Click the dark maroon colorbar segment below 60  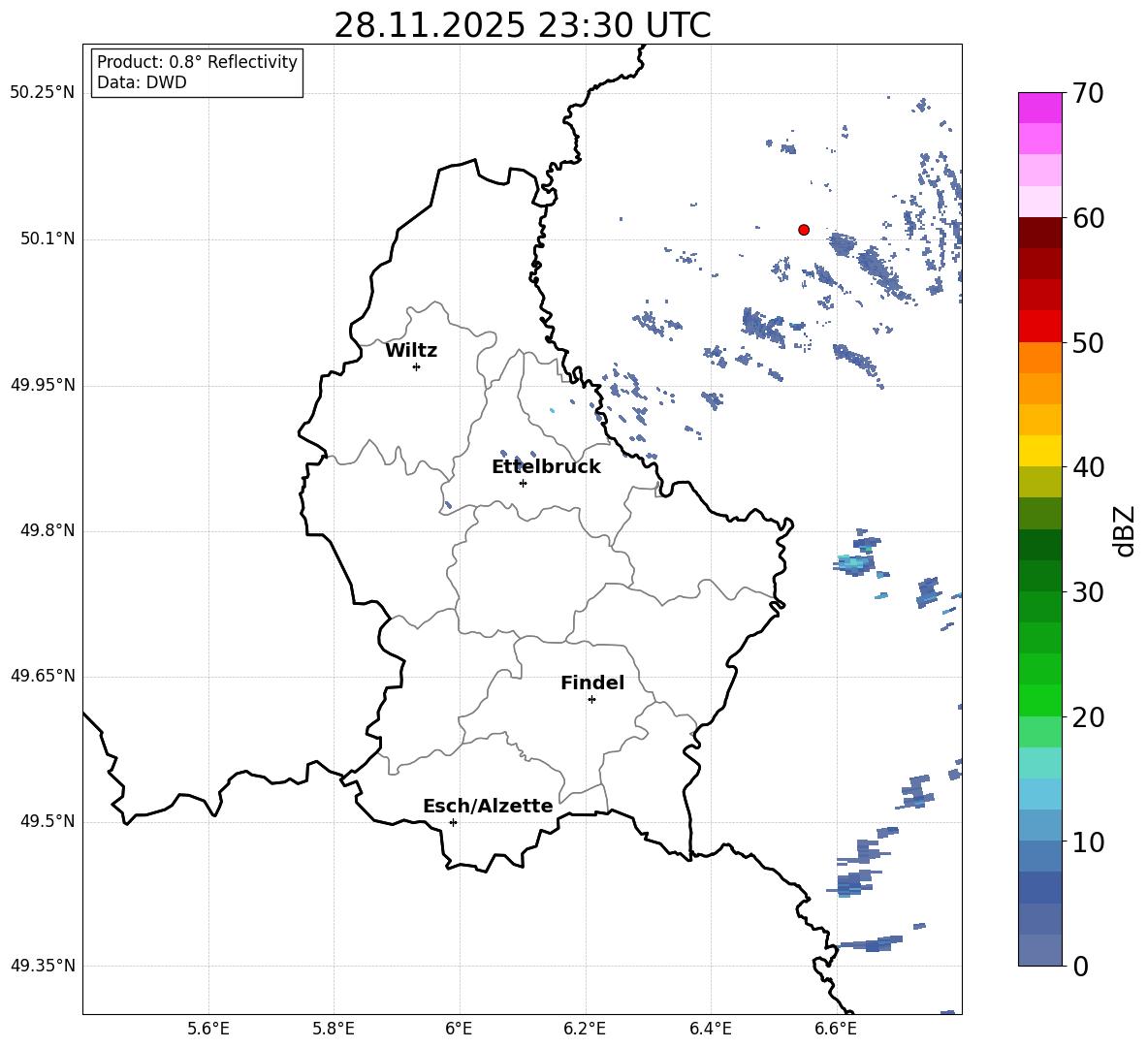[x=1039, y=233]
